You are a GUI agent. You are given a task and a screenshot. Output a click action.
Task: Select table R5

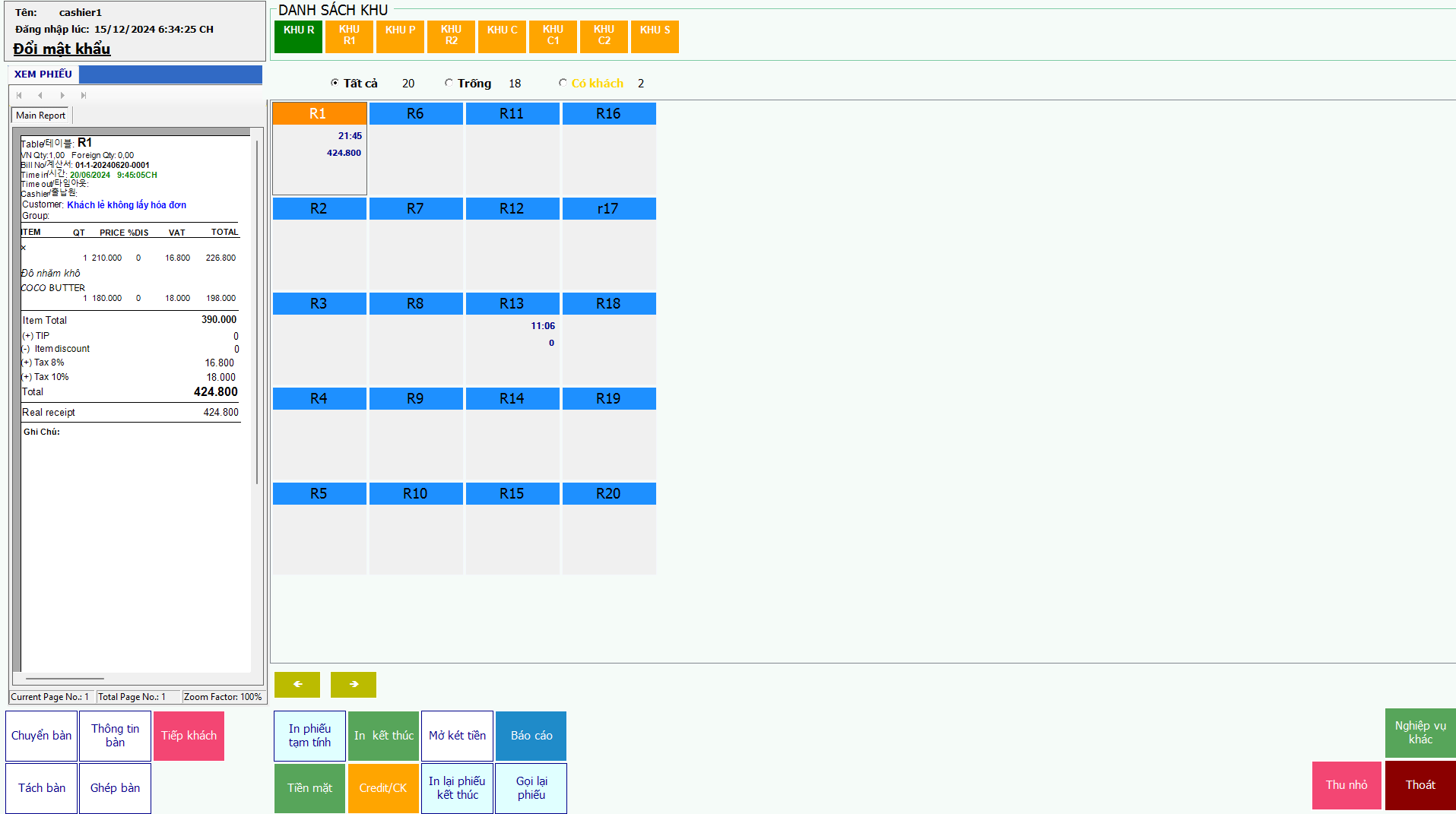(x=319, y=528)
